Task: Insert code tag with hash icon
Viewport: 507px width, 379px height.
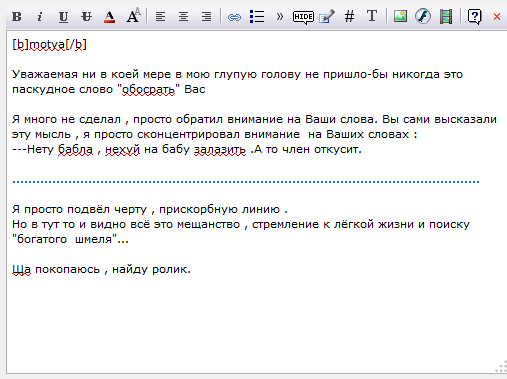Action: click(349, 16)
